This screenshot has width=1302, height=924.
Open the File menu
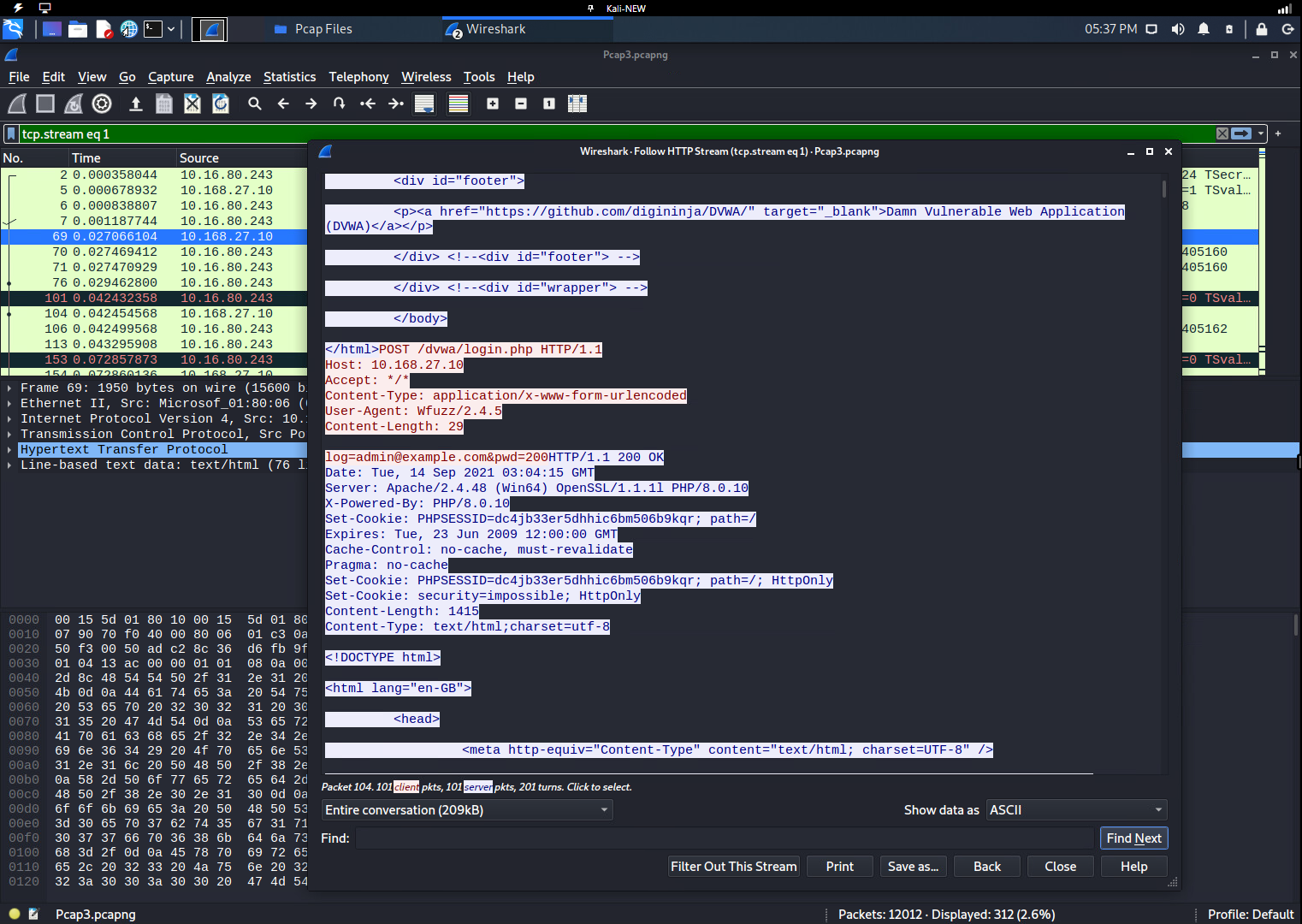pos(19,77)
